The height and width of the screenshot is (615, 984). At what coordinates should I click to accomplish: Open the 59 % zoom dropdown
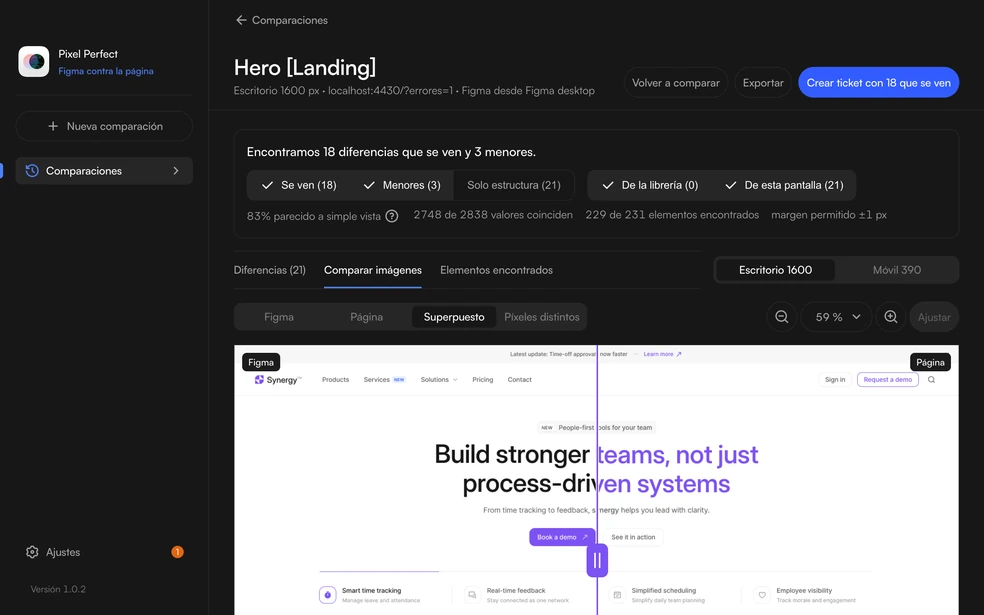(837, 317)
